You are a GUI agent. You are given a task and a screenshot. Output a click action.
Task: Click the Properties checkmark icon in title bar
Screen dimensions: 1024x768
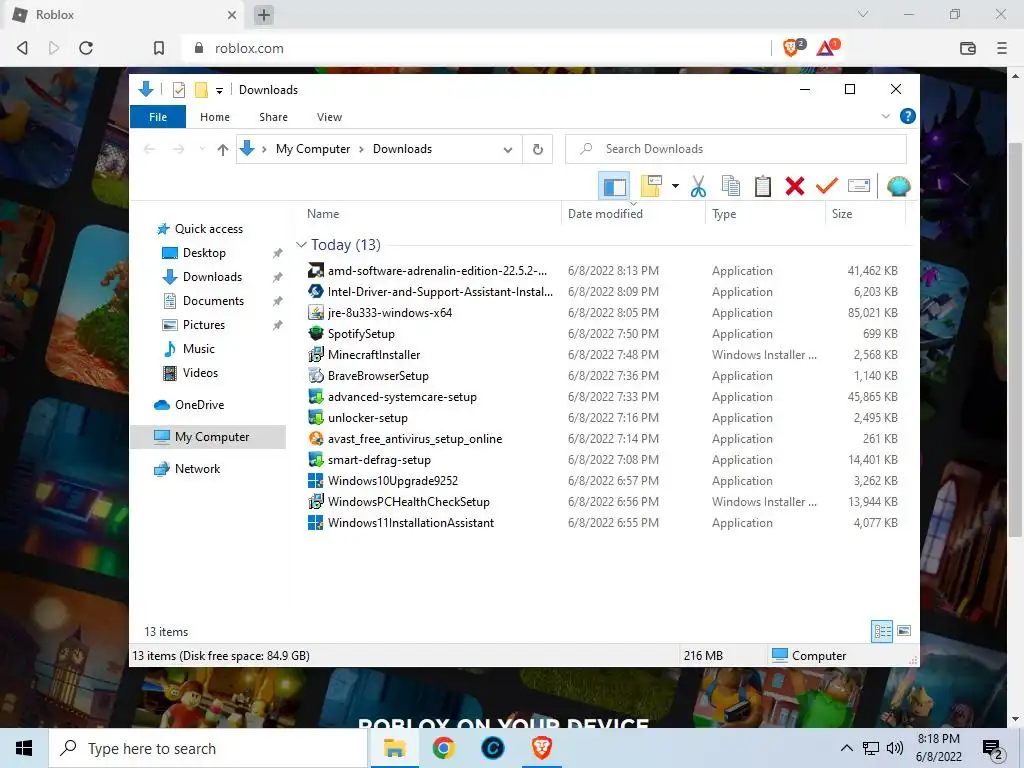[178, 90]
